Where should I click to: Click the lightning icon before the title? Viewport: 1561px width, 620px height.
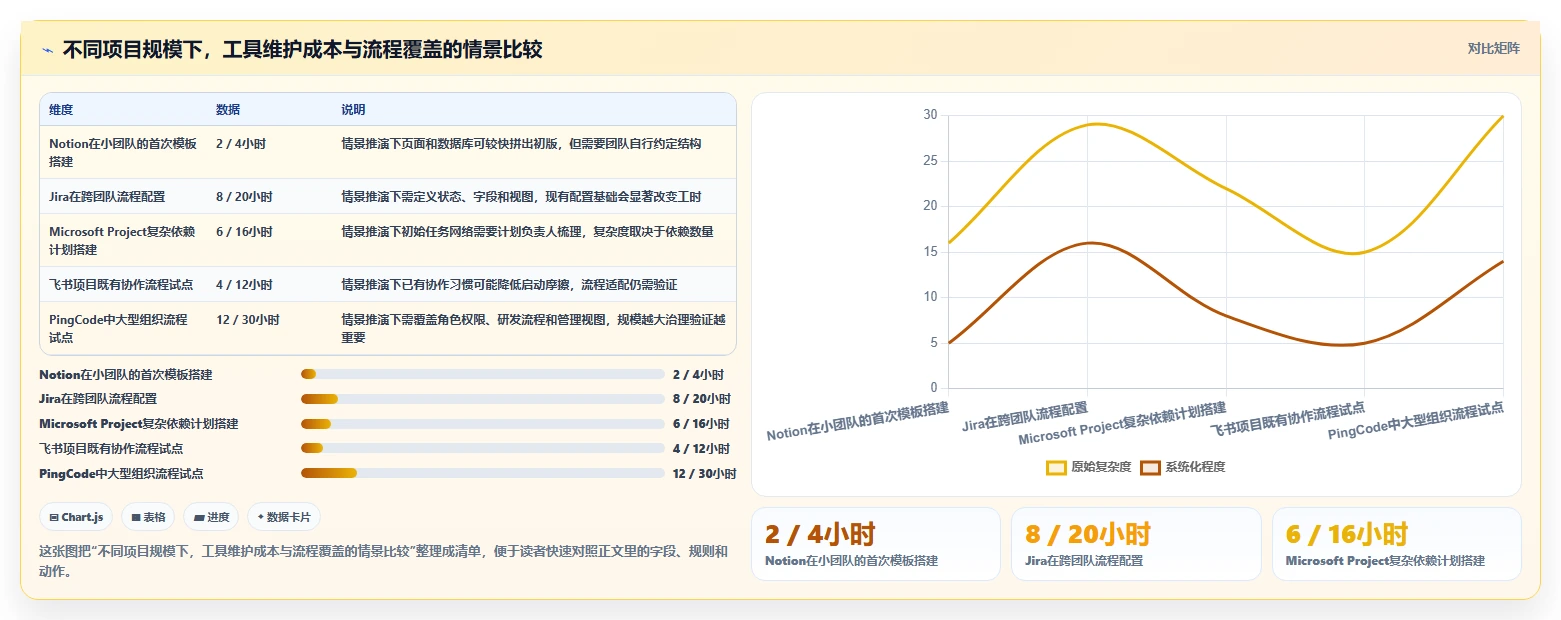pyautogui.click(x=48, y=50)
